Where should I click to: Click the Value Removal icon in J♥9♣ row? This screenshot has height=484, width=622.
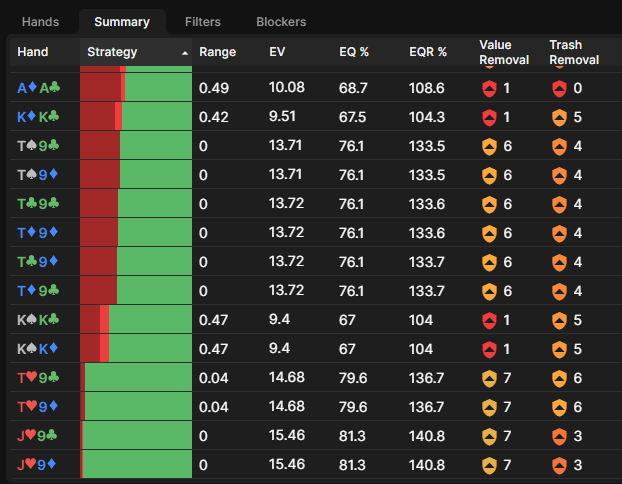(489, 436)
